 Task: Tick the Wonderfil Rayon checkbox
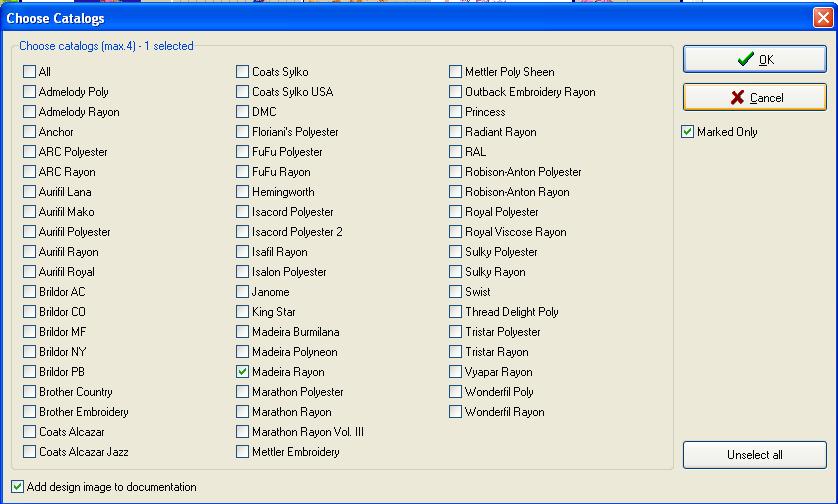click(x=455, y=412)
